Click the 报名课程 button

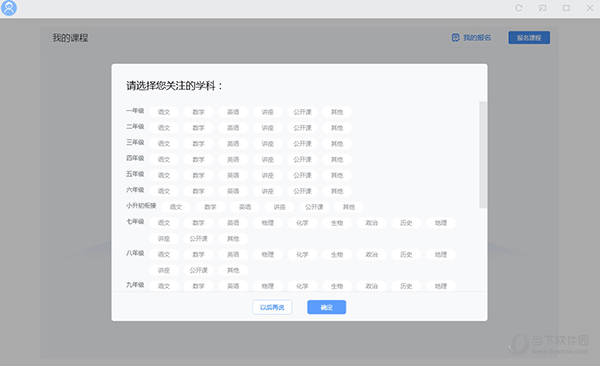coord(529,38)
